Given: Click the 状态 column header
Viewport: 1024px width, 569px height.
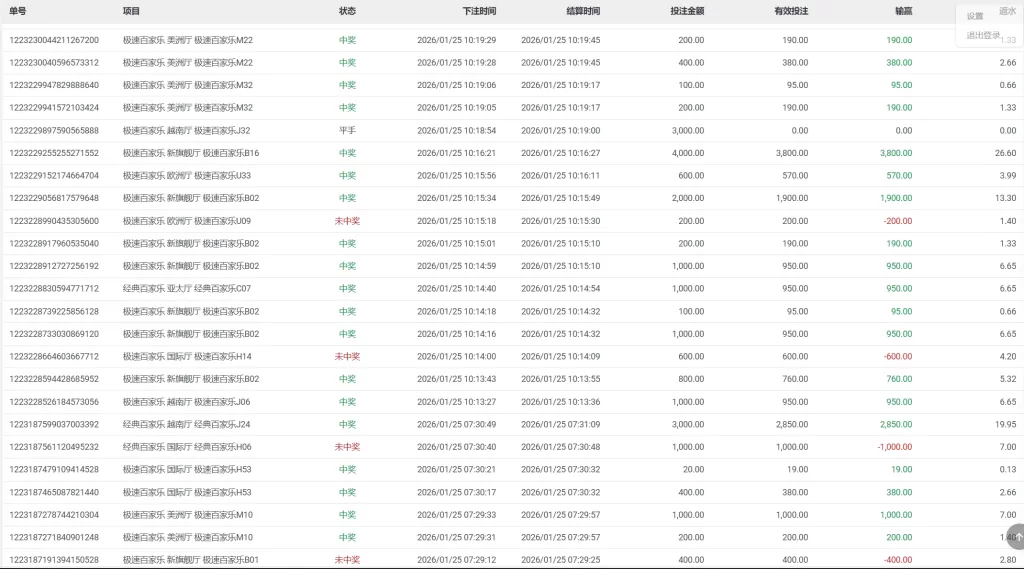Looking at the screenshot, I should (347, 11).
